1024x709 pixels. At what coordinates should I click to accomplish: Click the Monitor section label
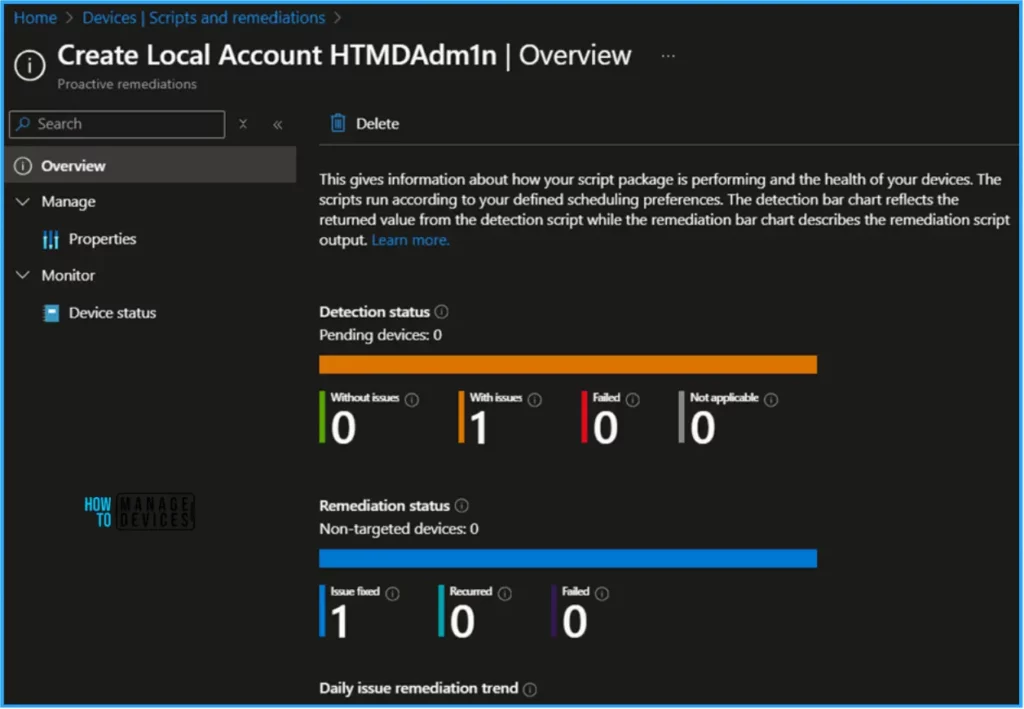pyautogui.click(x=68, y=276)
